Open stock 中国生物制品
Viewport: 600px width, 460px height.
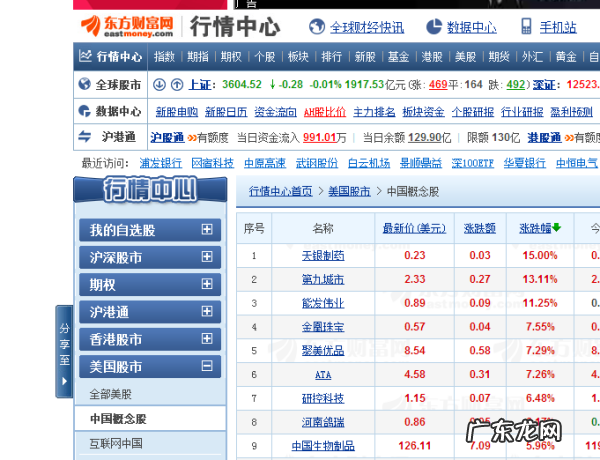click(323, 446)
